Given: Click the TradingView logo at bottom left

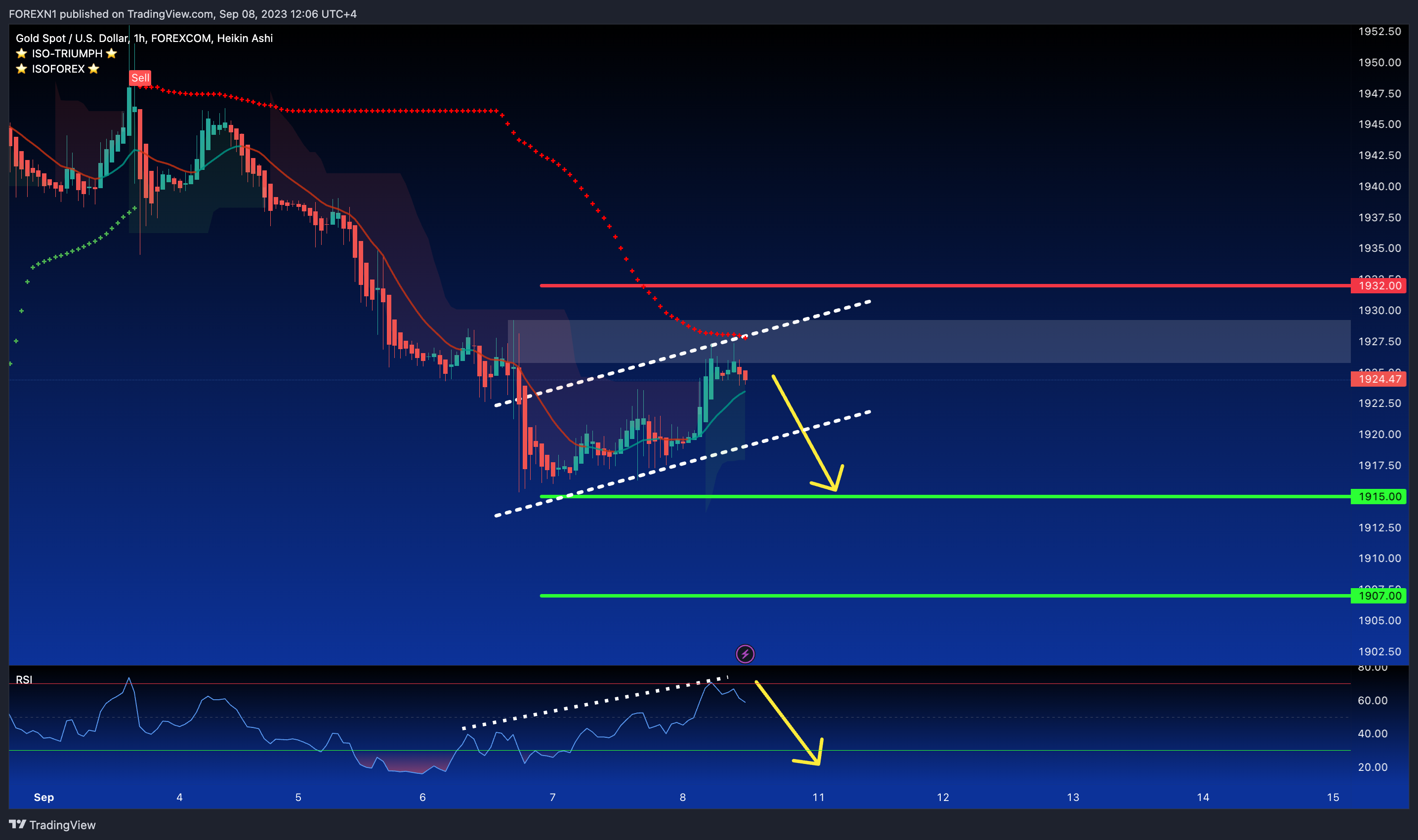Looking at the screenshot, I should pyautogui.click(x=52, y=825).
